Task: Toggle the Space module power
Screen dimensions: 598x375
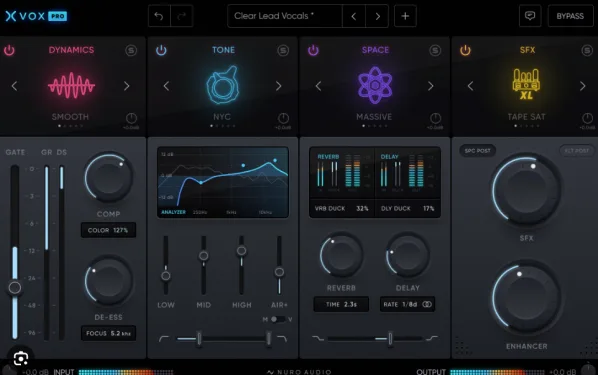Action: point(313,50)
